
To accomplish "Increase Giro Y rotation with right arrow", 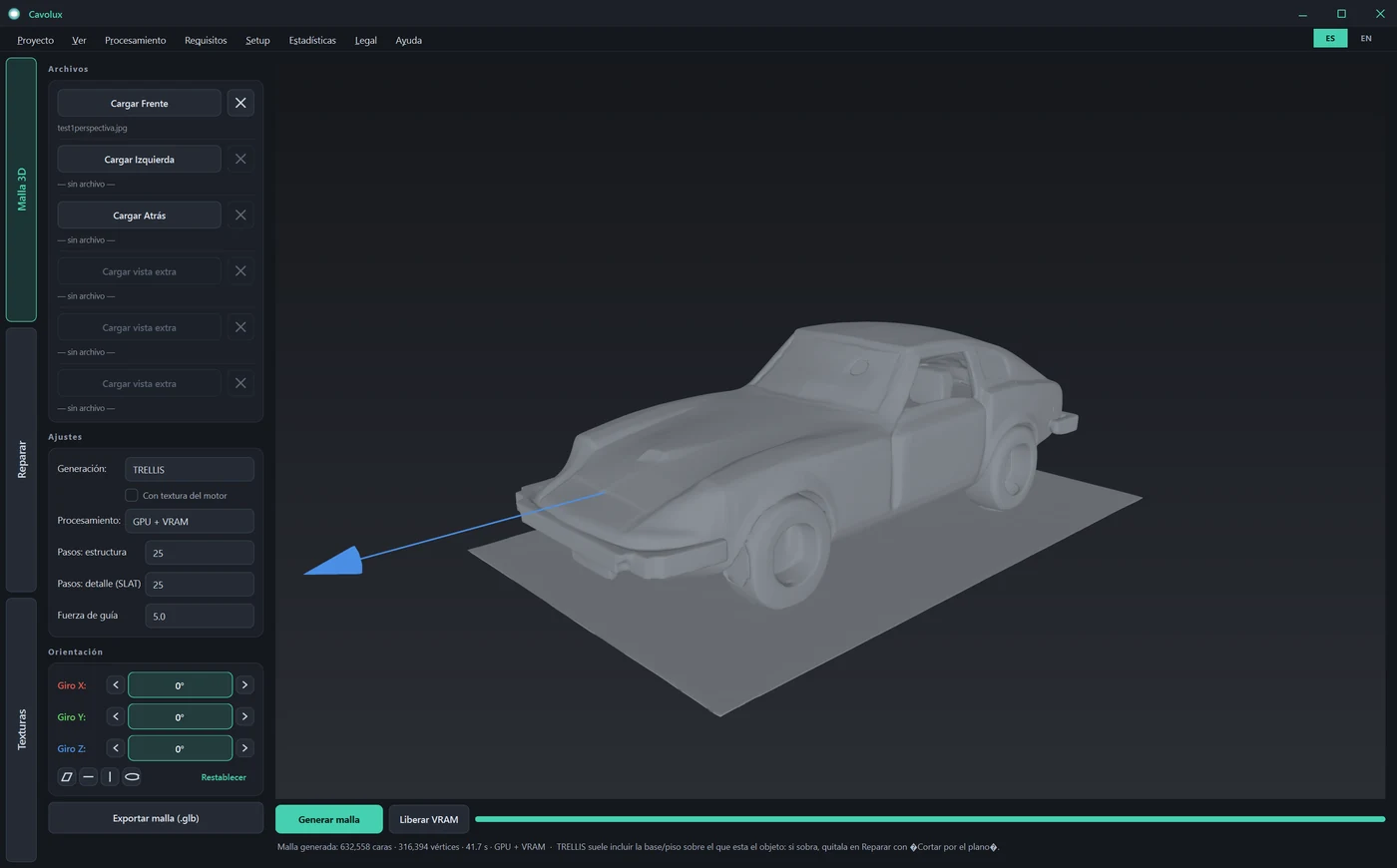I will point(244,716).
